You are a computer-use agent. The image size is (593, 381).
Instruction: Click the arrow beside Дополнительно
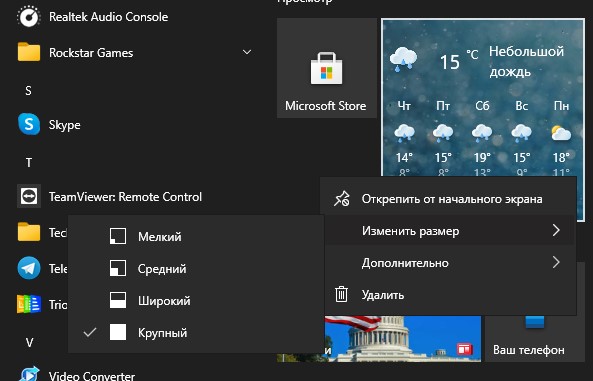pos(556,262)
